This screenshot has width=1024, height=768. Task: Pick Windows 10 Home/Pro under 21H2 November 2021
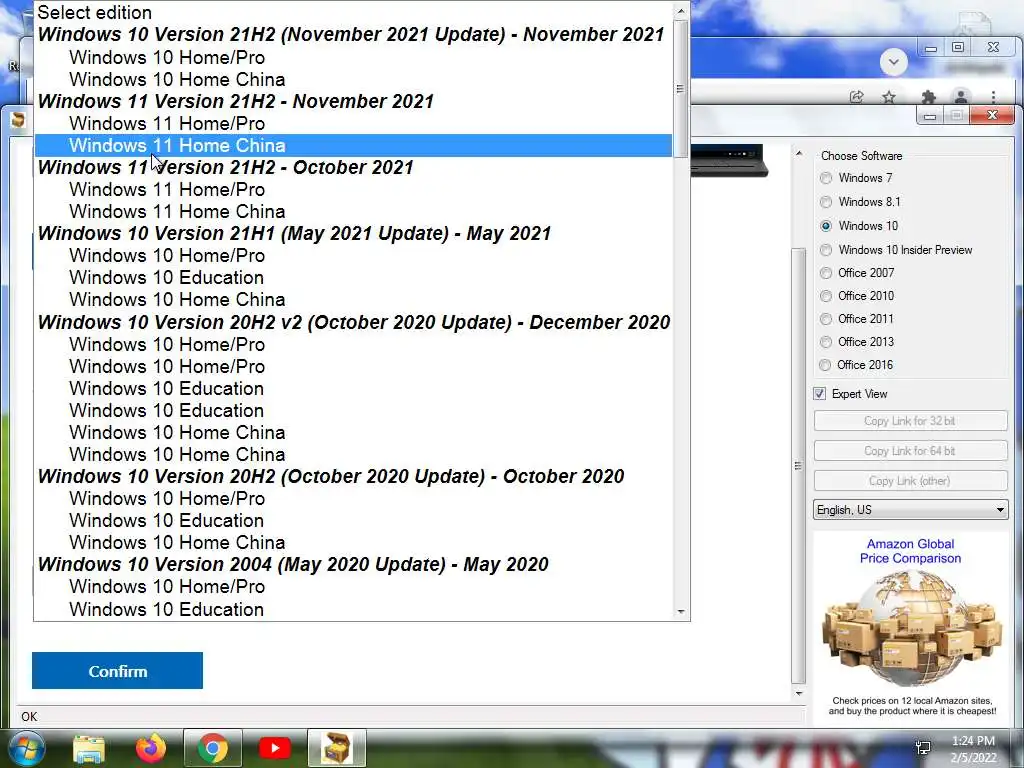click(353, 57)
